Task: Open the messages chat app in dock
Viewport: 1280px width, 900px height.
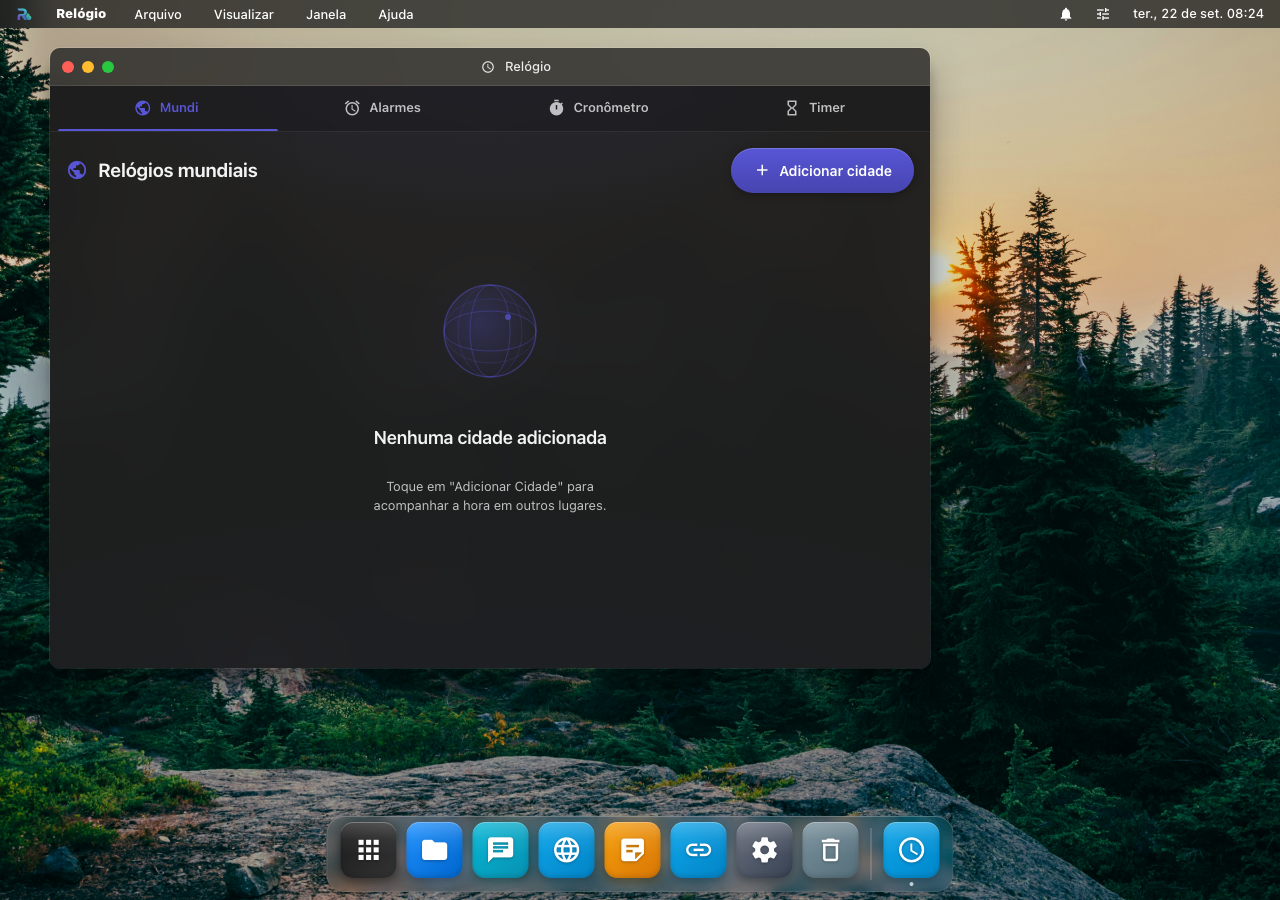Action: point(501,850)
